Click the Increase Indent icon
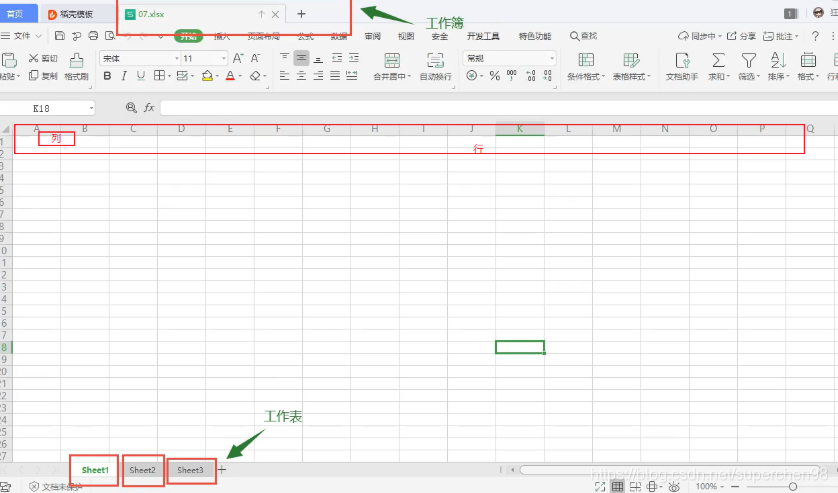Image resolution: width=838 pixels, height=493 pixels. click(x=354, y=58)
